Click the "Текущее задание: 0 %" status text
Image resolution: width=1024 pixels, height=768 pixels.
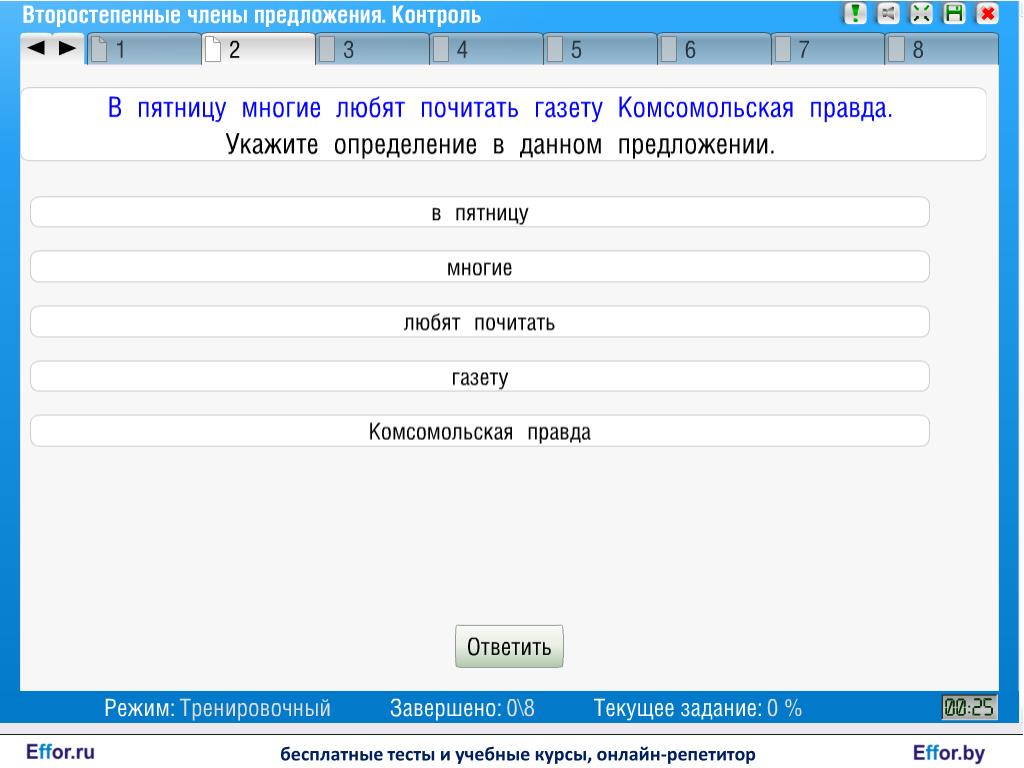pos(697,708)
